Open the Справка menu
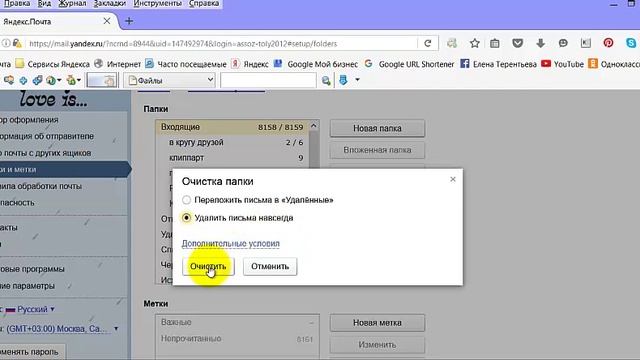640x360 pixels. [x=204, y=4]
